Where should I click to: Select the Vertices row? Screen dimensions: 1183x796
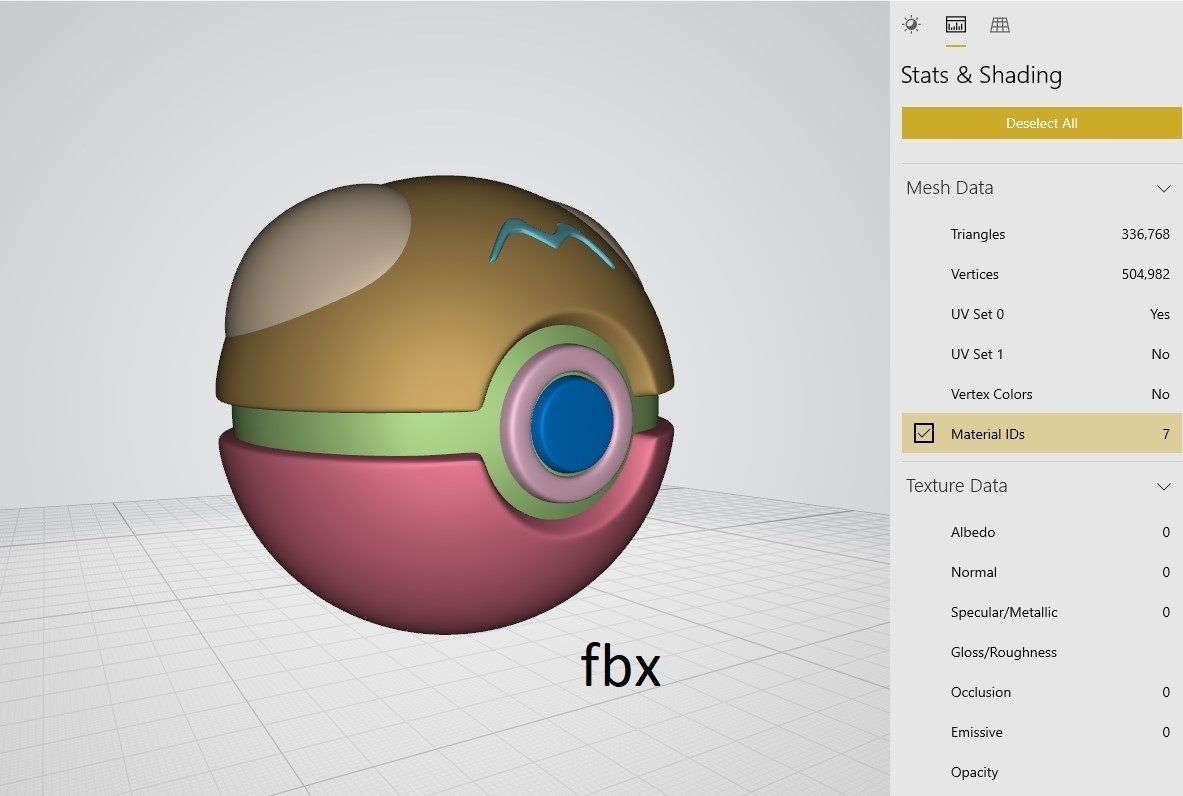tap(1041, 274)
